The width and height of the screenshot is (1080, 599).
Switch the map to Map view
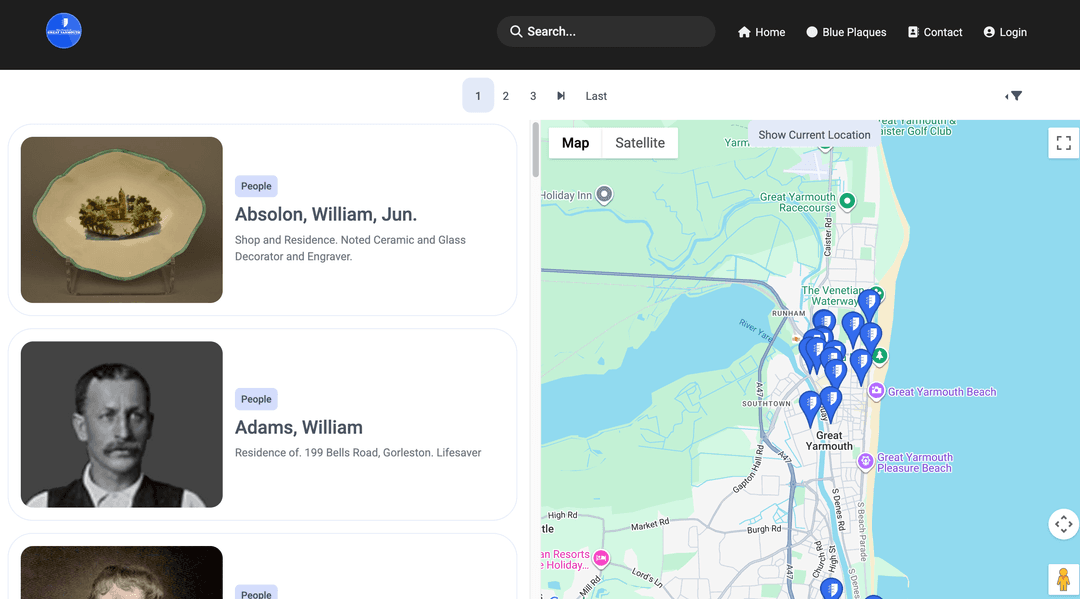point(575,143)
